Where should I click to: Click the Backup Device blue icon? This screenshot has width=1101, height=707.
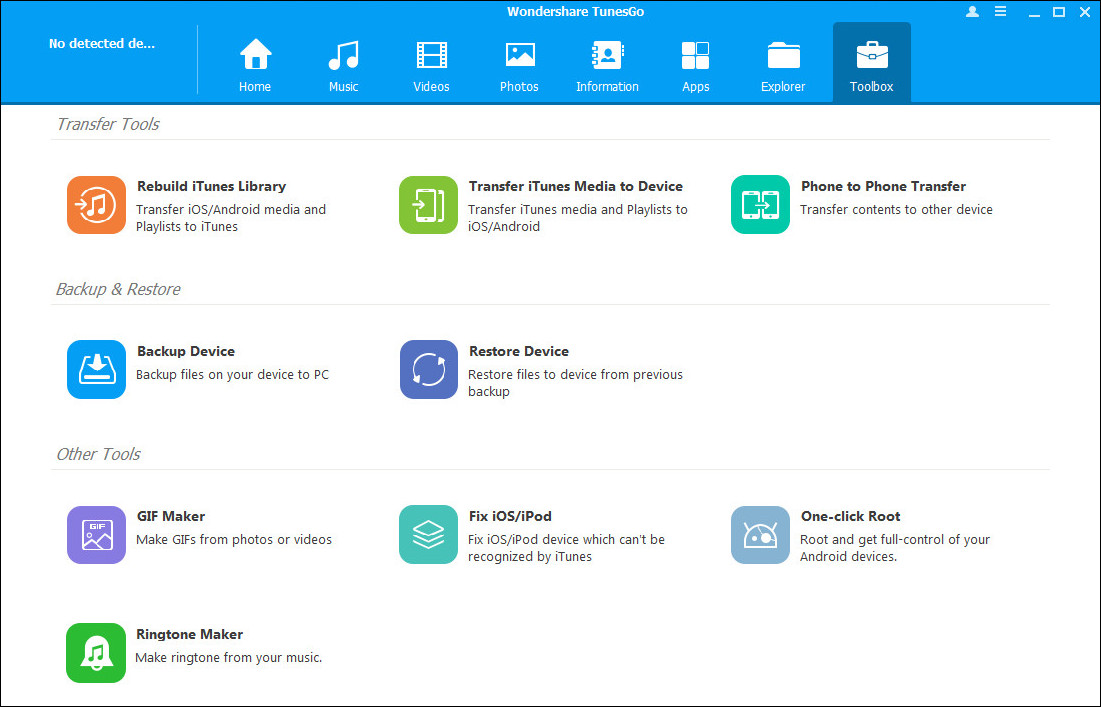(96, 370)
